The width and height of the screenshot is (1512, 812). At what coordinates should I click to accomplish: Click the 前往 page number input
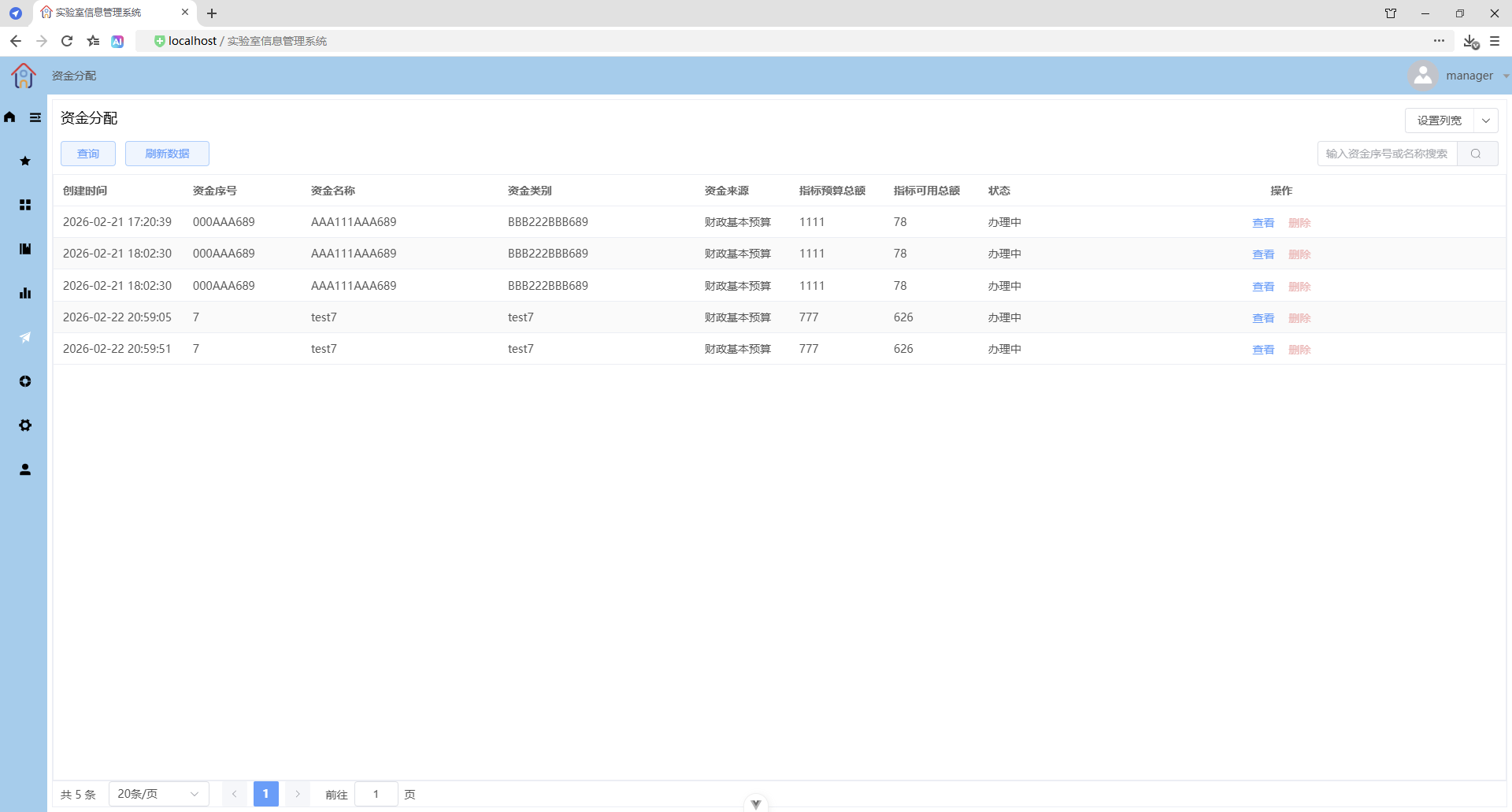376,794
